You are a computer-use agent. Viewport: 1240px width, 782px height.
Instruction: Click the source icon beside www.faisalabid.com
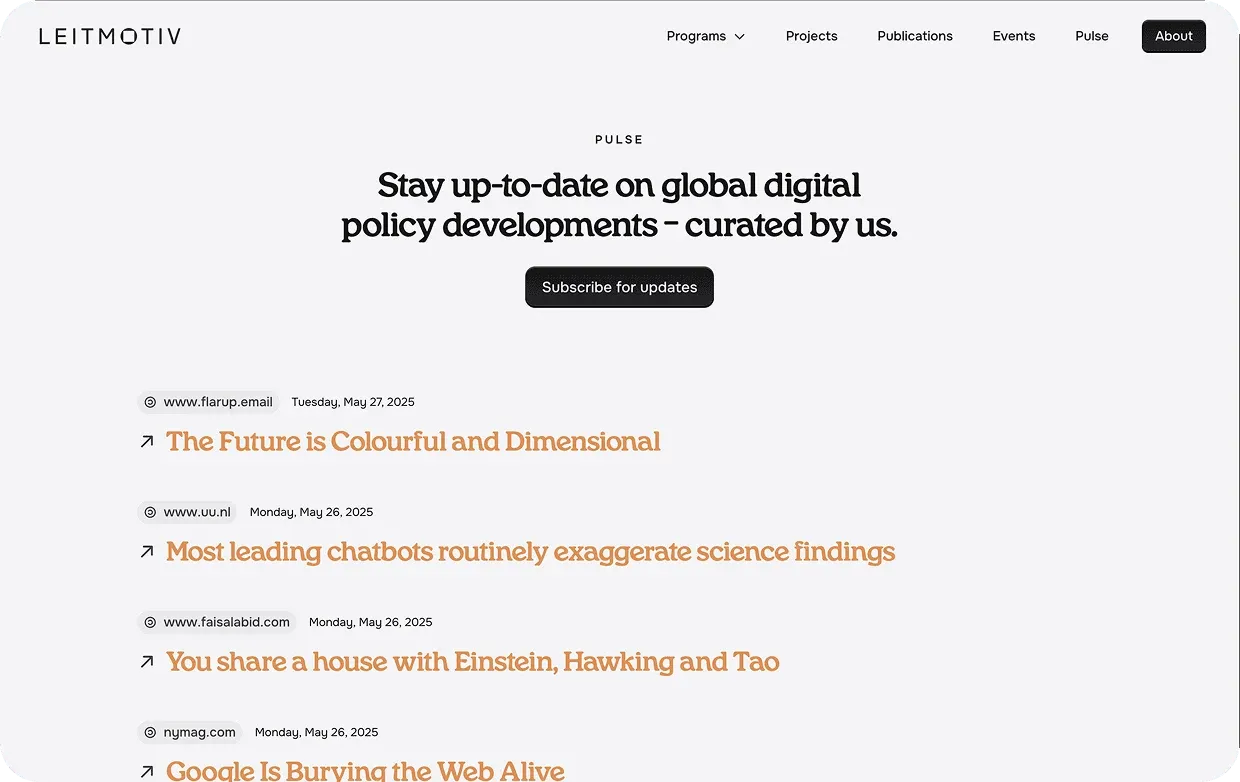pyautogui.click(x=150, y=622)
